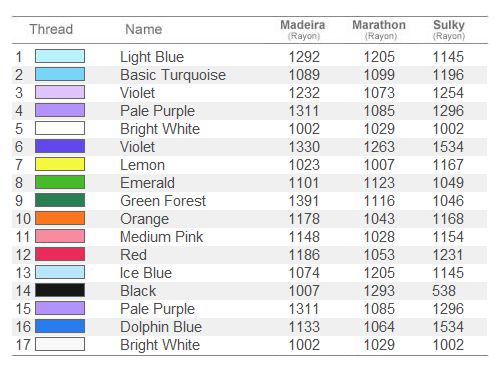Choose the Black thread swatch
The height and width of the screenshot is (366, 500).
click(60, 290)
